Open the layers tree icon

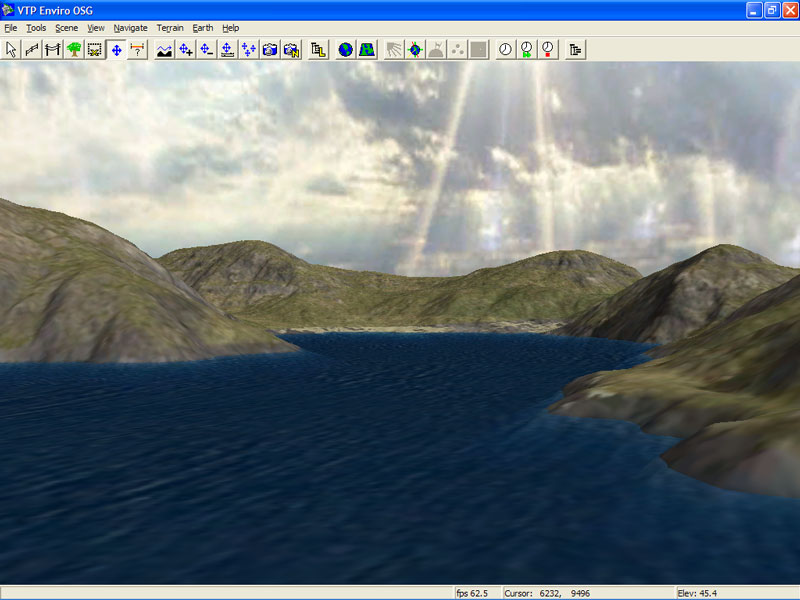coord(319,49)
